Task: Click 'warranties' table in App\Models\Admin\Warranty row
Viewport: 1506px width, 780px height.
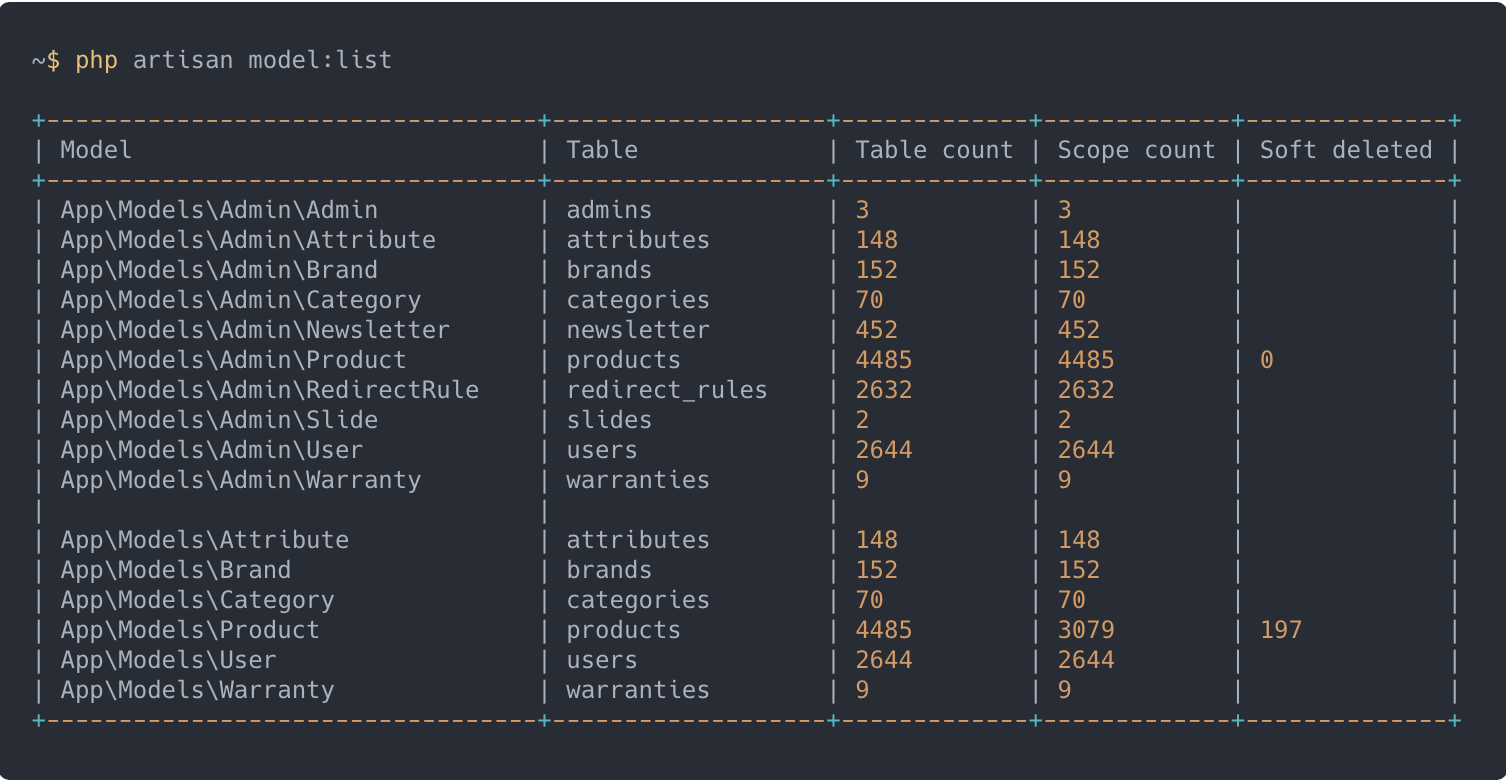Action: point(638,480)
